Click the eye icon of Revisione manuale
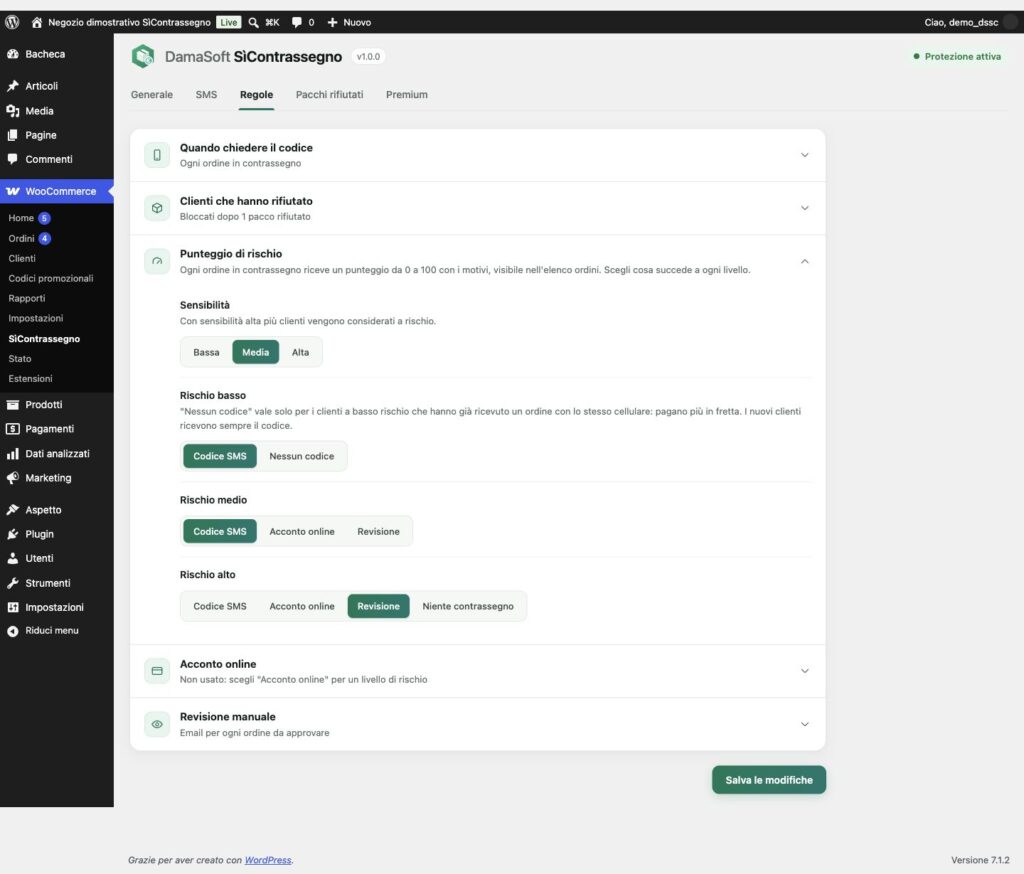This screenshot has width=1024, height=874. (x=157, y=724)
